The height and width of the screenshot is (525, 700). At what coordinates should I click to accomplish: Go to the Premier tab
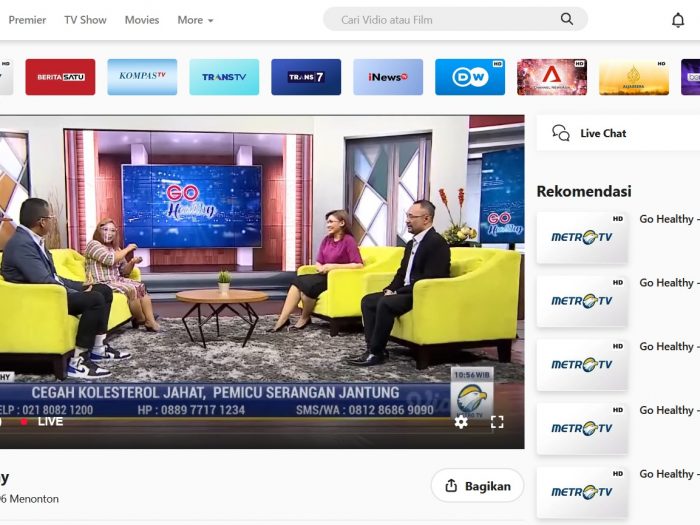27,20
